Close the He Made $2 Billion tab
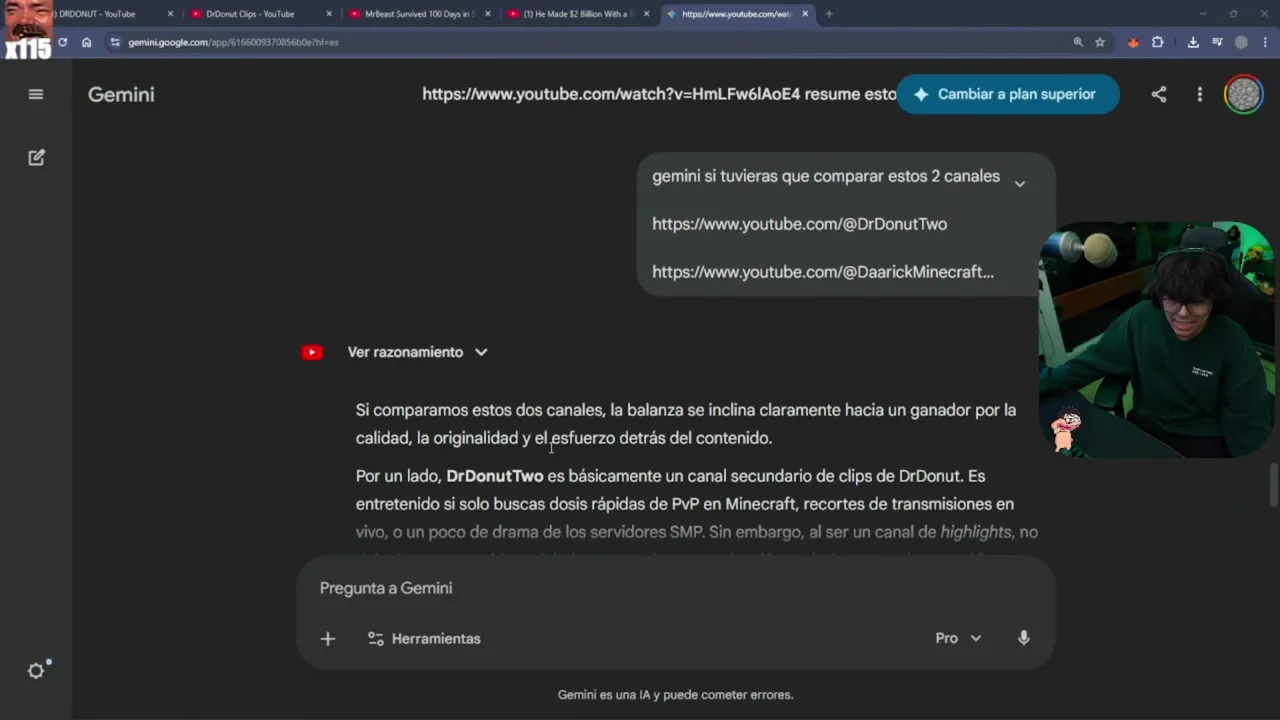The width and height of the screenshot is (1280, 720). click(647, 14)
